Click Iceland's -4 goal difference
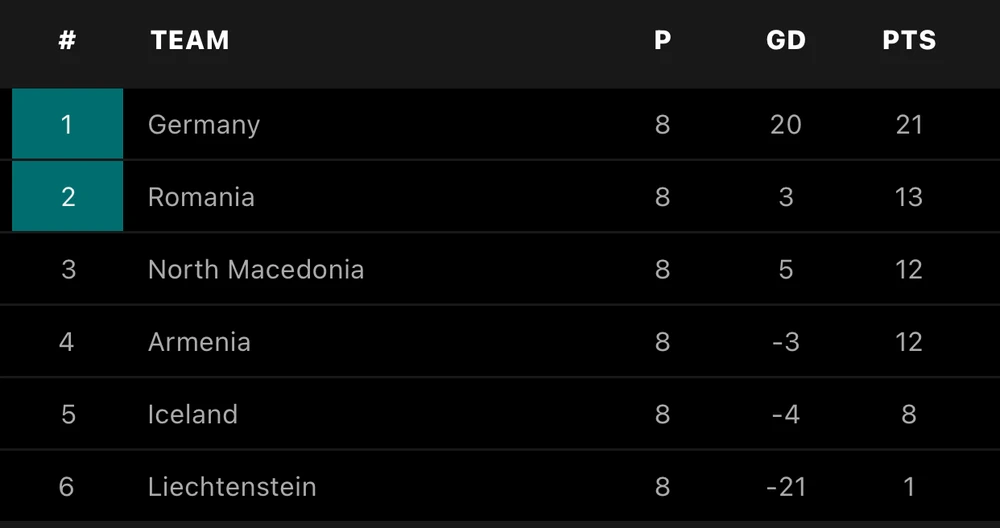The height and width of the screenshot is (528, 1000). (786, 414)
